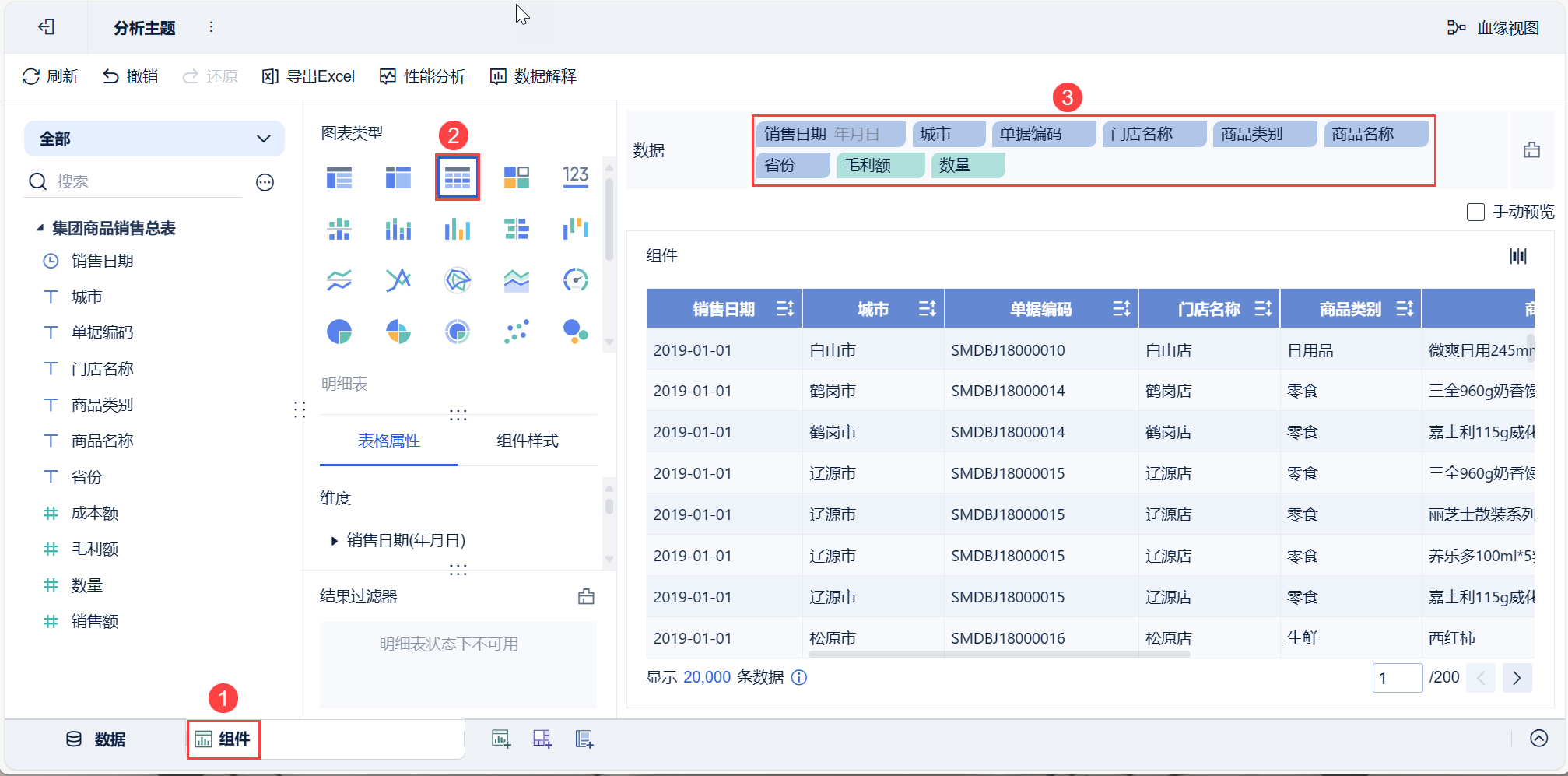The width and height of the screenshot is (1568, 776).
Task: Open sort menu on 单据编码 column header
Action: (x=1121, y=309)
